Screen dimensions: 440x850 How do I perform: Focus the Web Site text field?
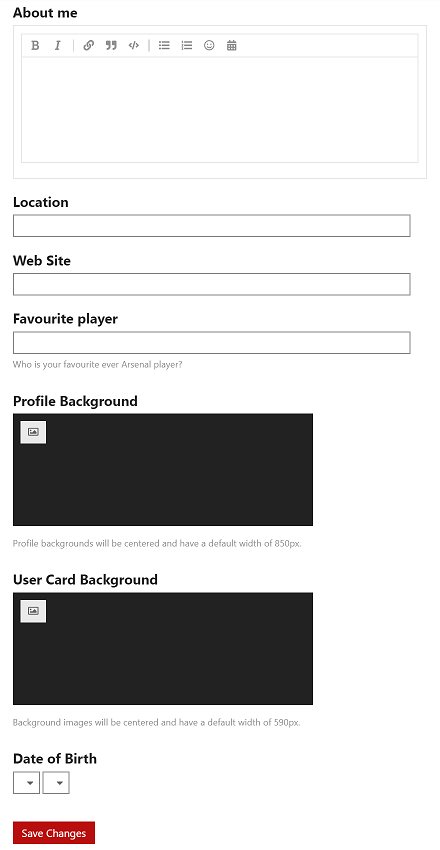coord(211,284)
